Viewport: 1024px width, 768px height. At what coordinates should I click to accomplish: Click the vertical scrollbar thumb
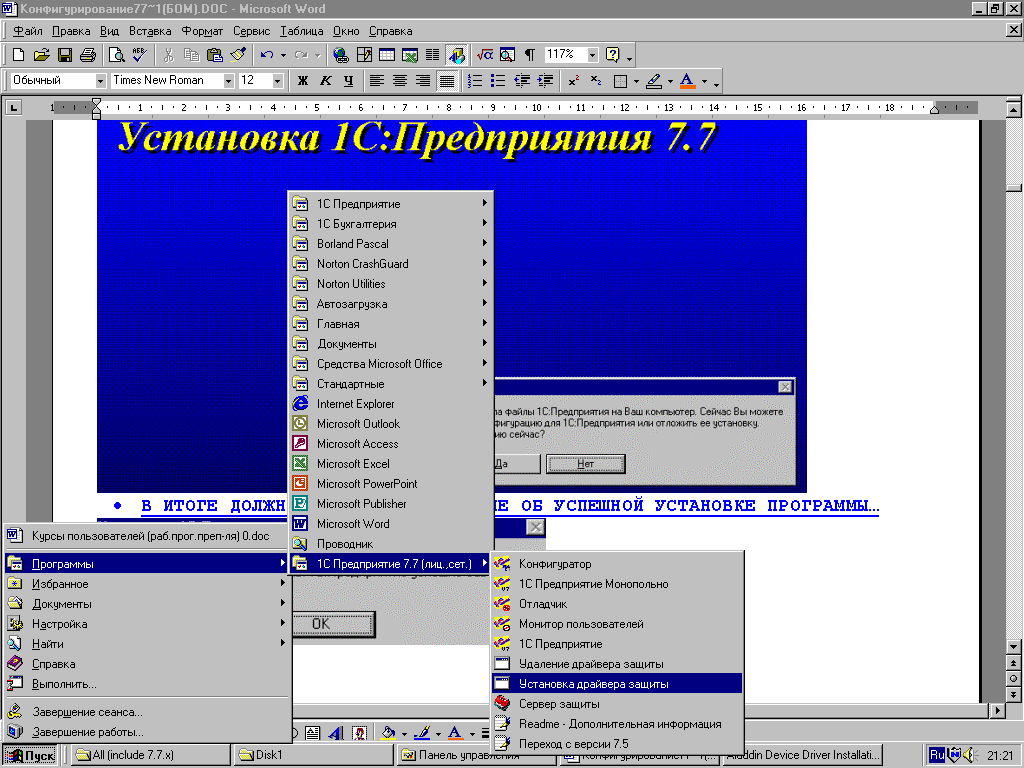pyautogui.click(x=1014, y=188)
